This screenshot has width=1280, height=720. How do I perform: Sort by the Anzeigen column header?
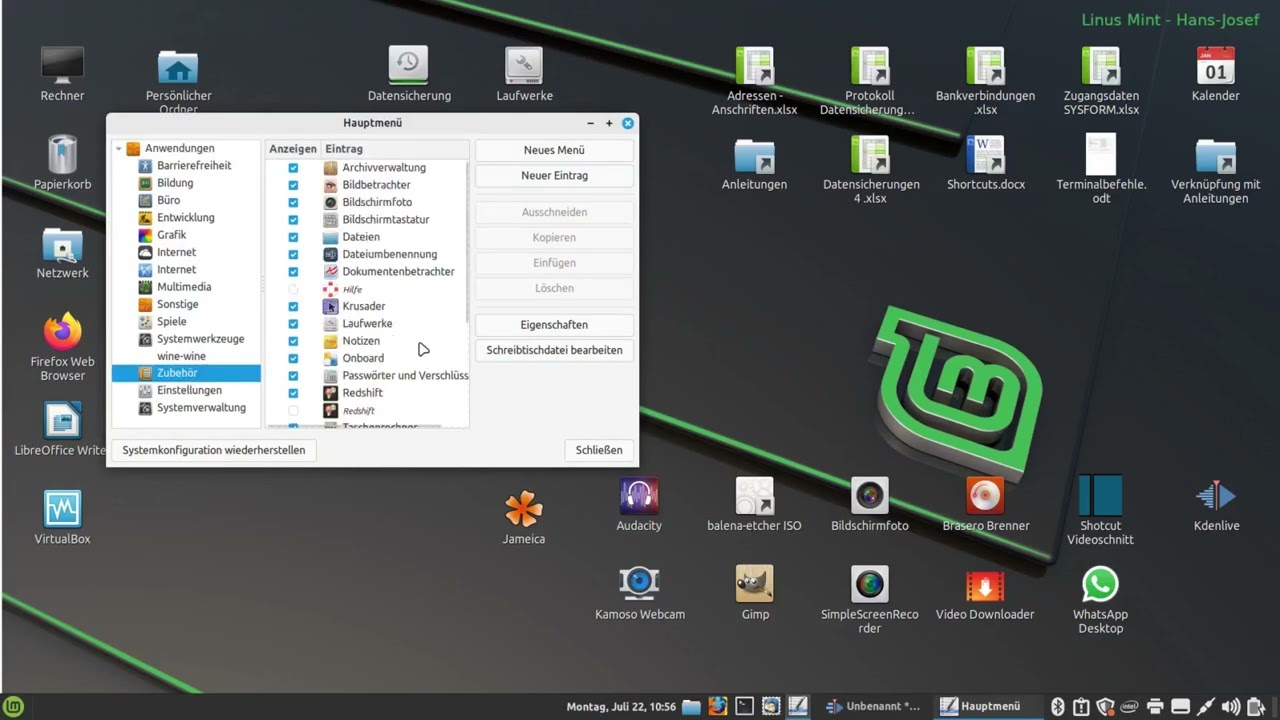(x=293, y=149)
